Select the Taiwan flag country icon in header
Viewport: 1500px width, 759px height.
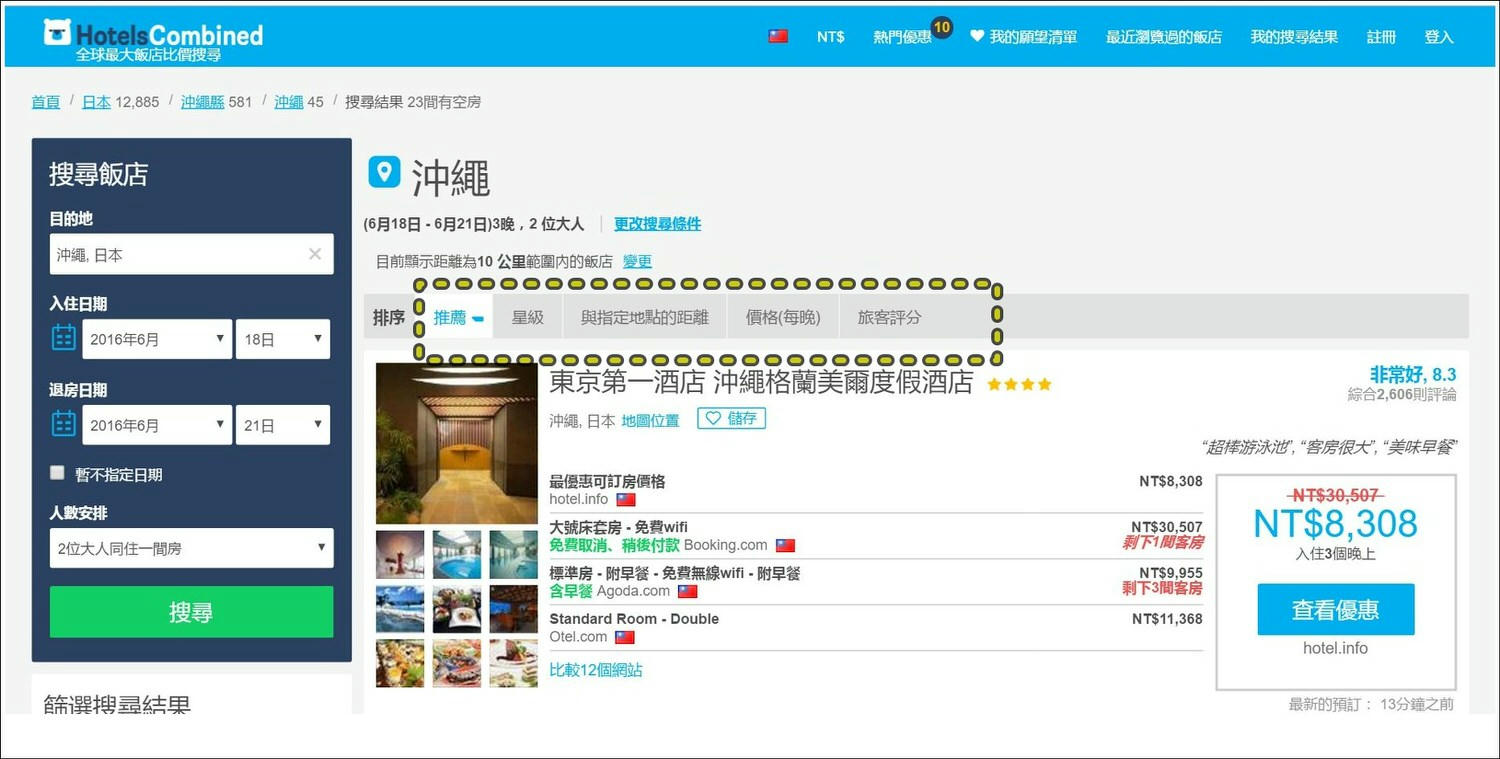click(778, 36)
